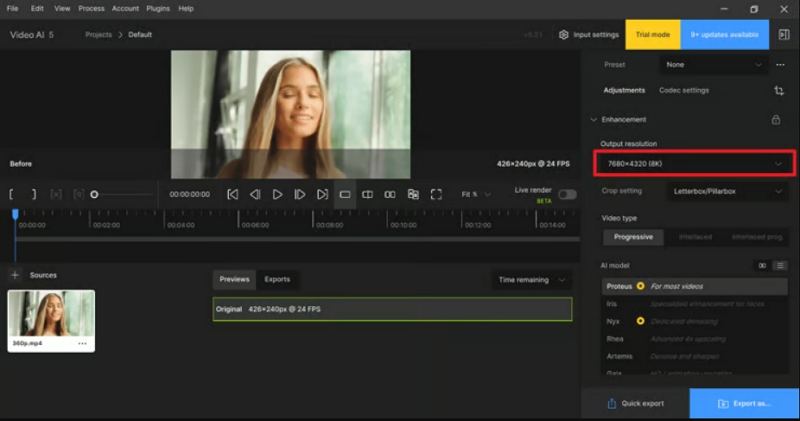Click timeline at the 00:06:00 mark
Image resolution: width=800 pixels, height=421 pixels.
coord(255,225)
